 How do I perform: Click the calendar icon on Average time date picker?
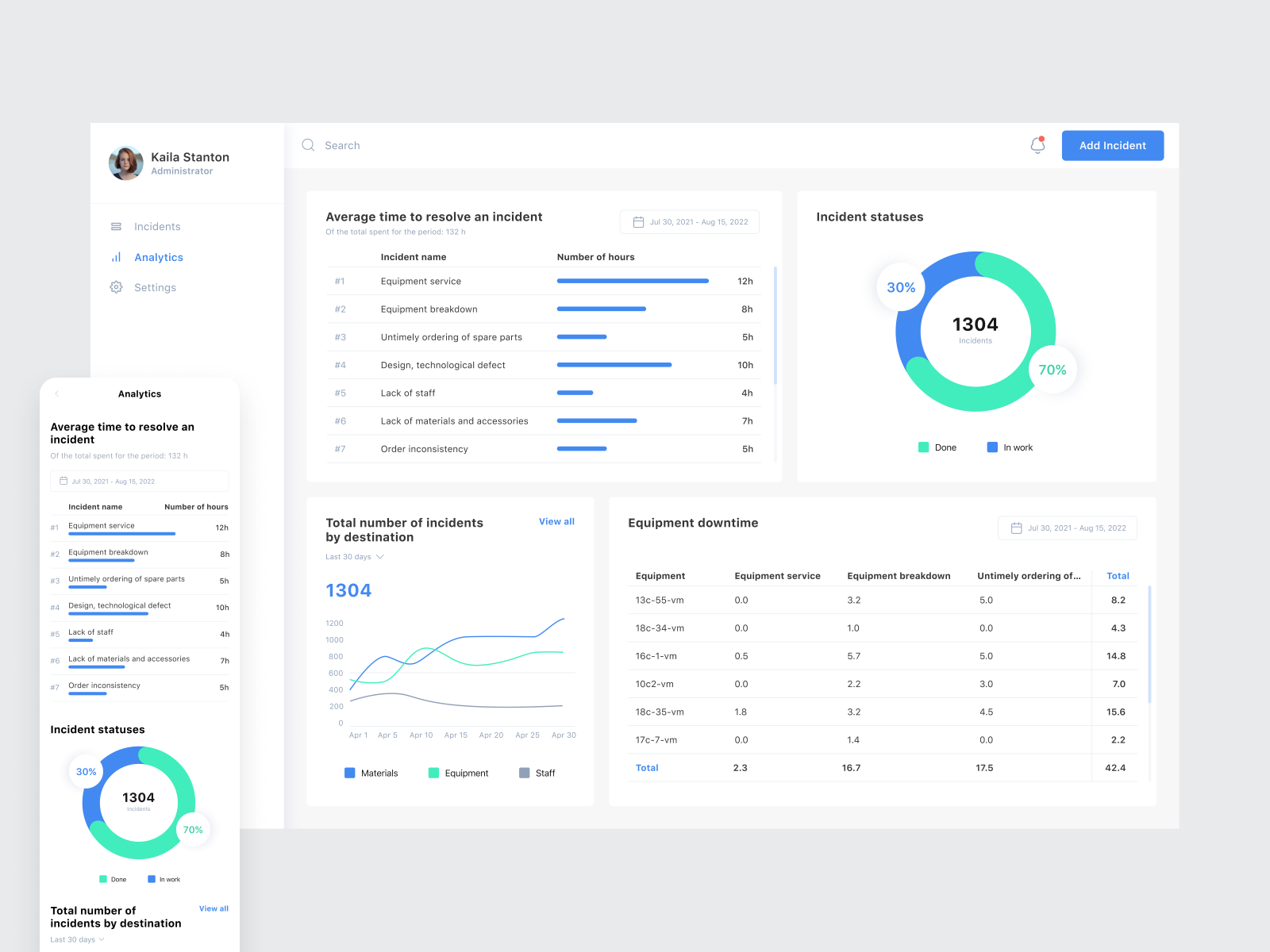point(638,221)
